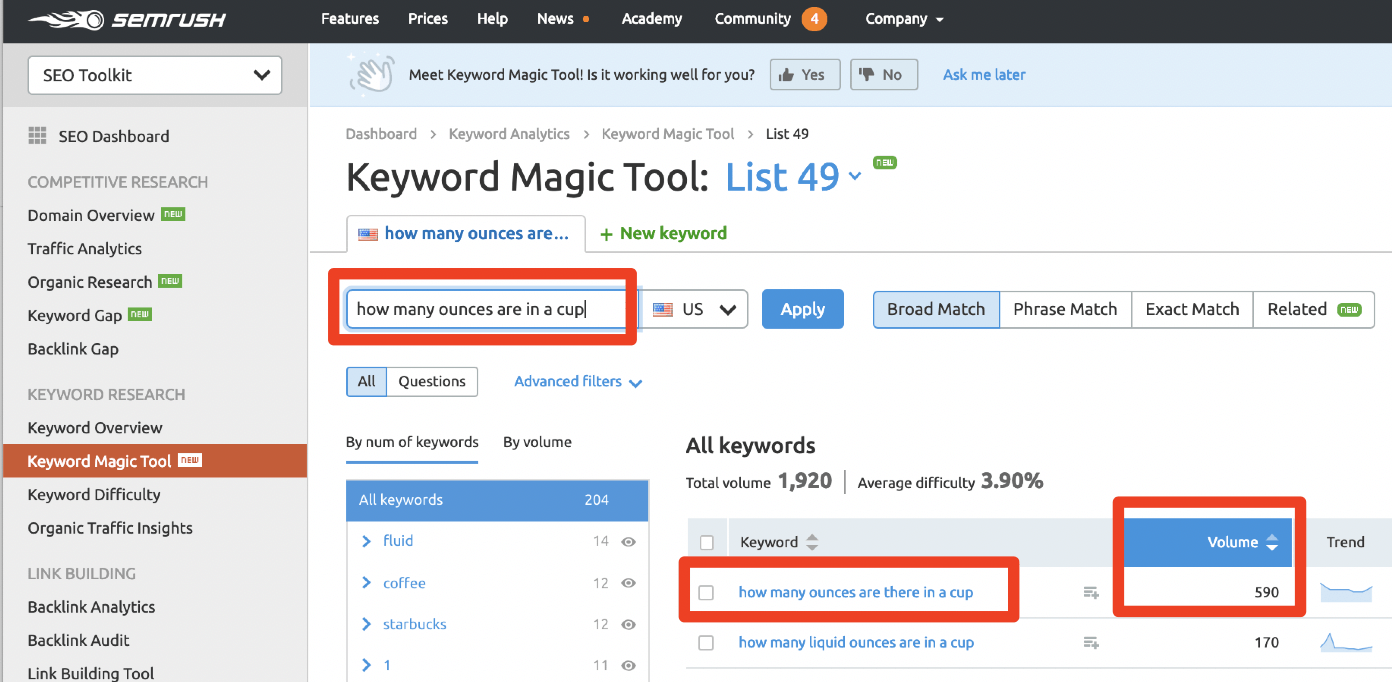1392x682 pixels.
Task: Open Keyword Difficulty in sidebar
Action: coord(94,495)
